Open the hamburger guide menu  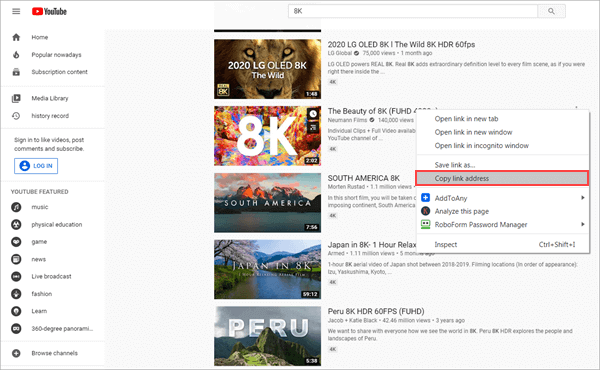[x=16, y=11]
